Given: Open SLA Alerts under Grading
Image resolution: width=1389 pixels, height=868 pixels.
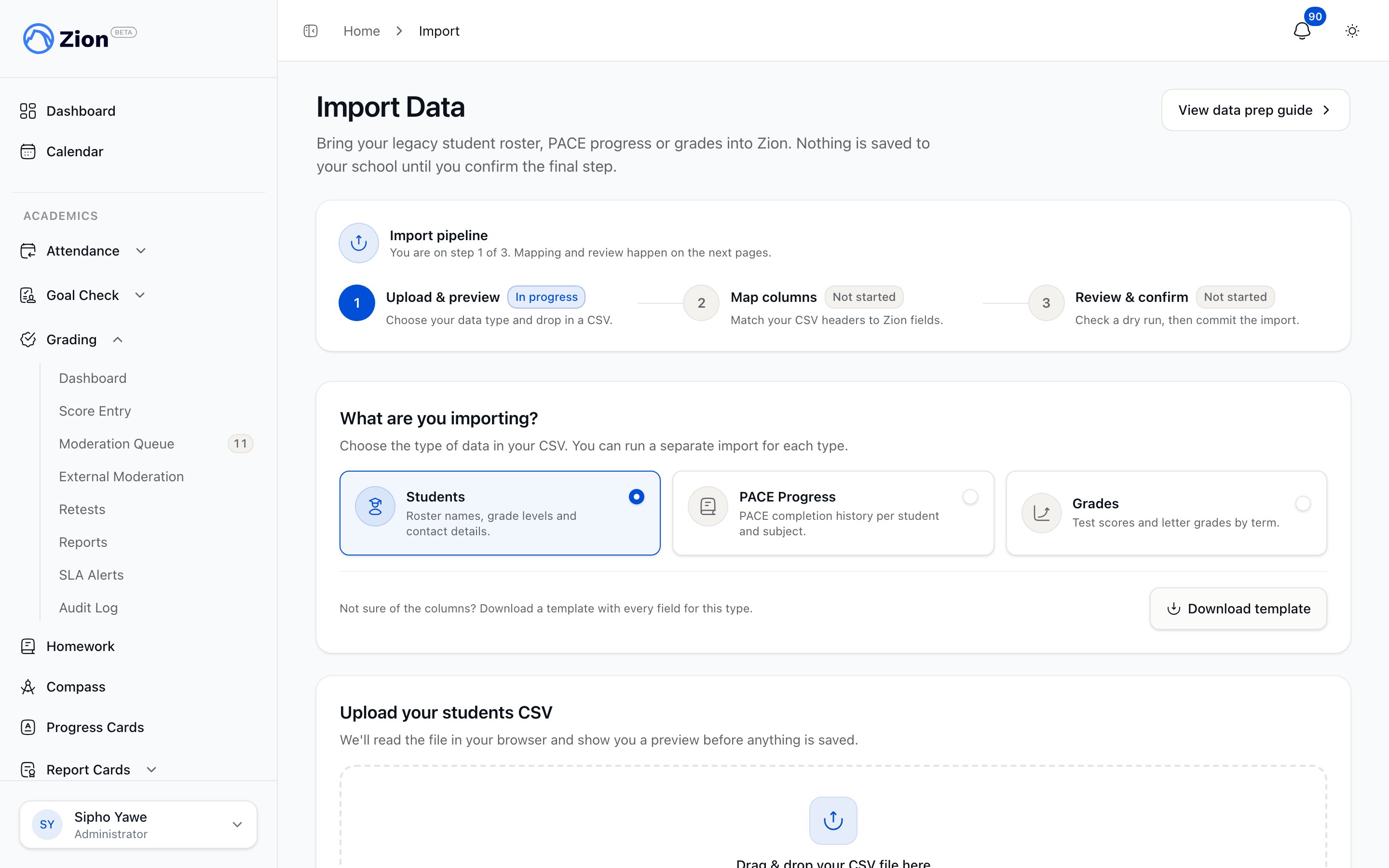Looking at the screenshot, I should [x=91, y=575].
